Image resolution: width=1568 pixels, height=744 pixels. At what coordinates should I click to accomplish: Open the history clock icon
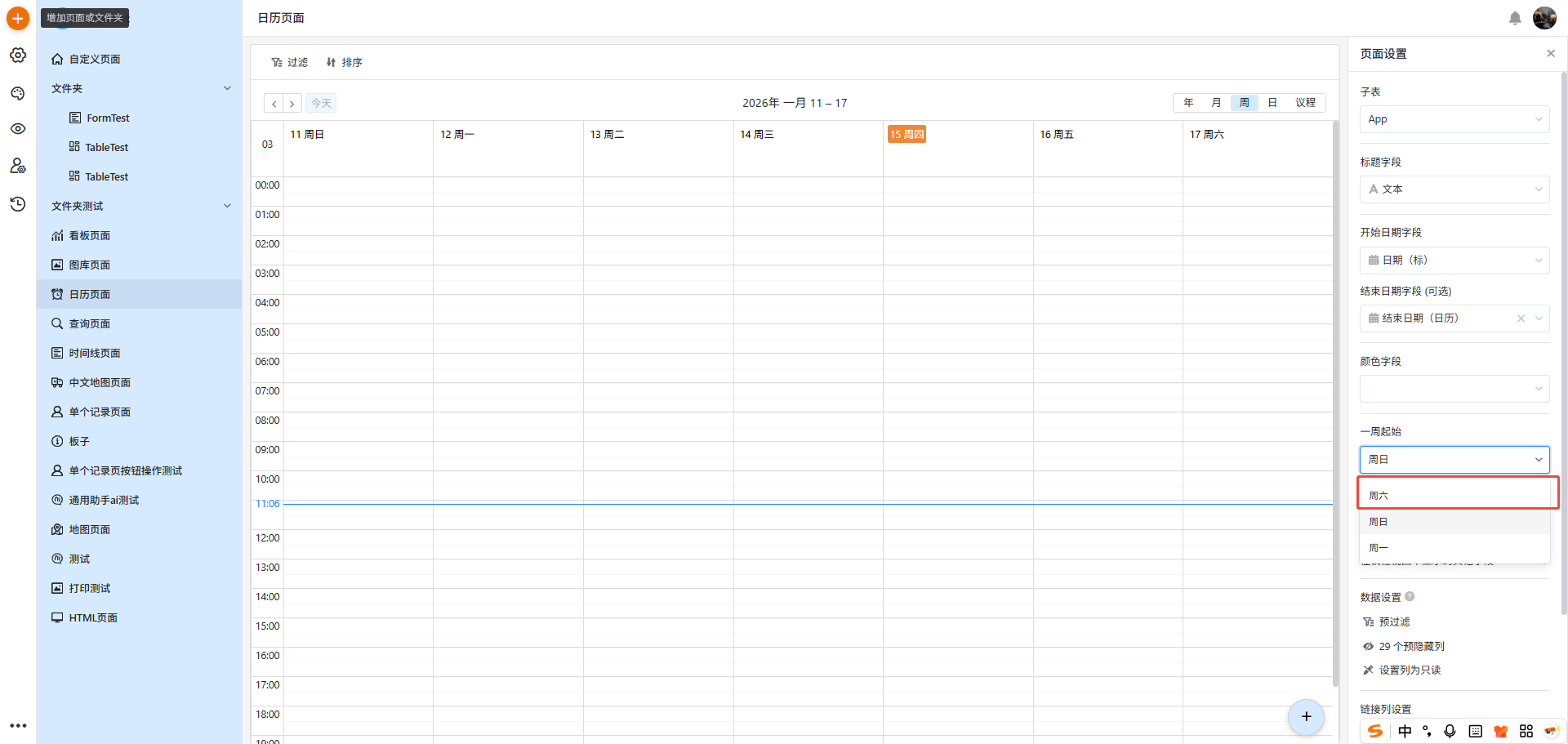coord(18,203)
